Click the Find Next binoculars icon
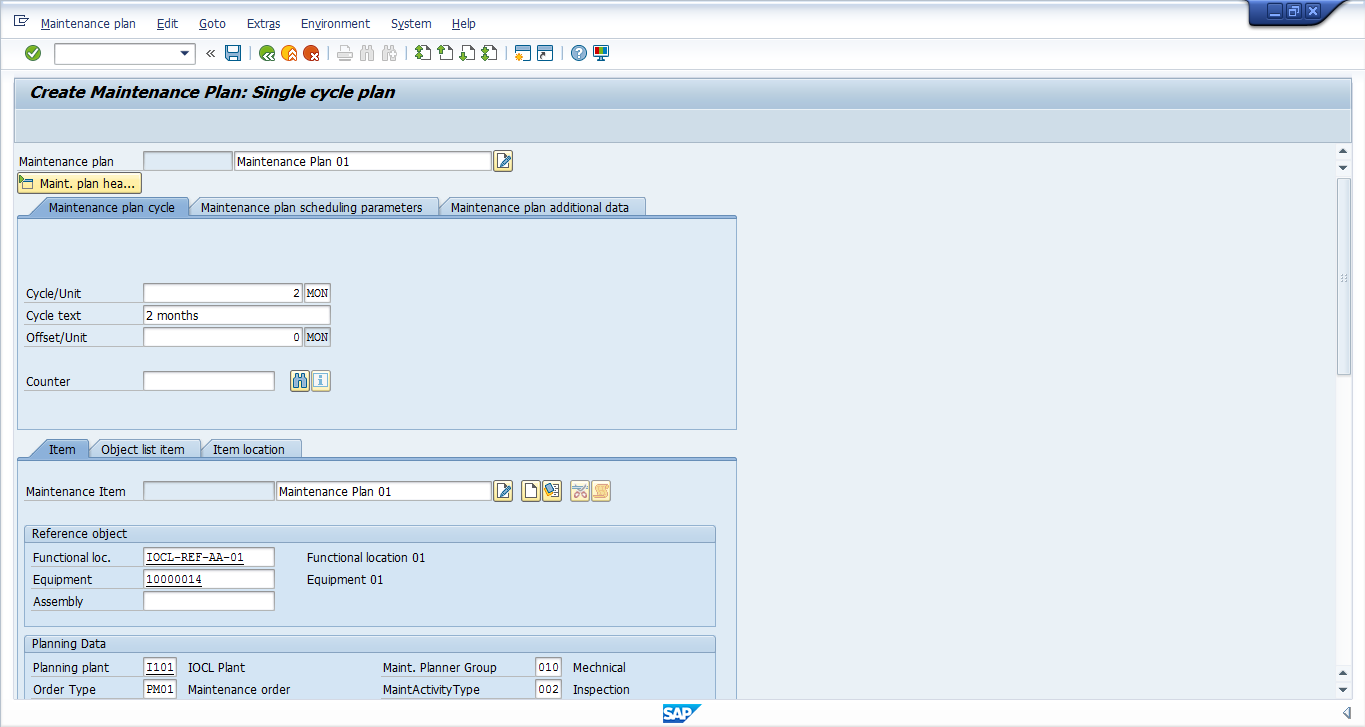Viewport: 1365px width, 727px height. click(x=389, y=53)
